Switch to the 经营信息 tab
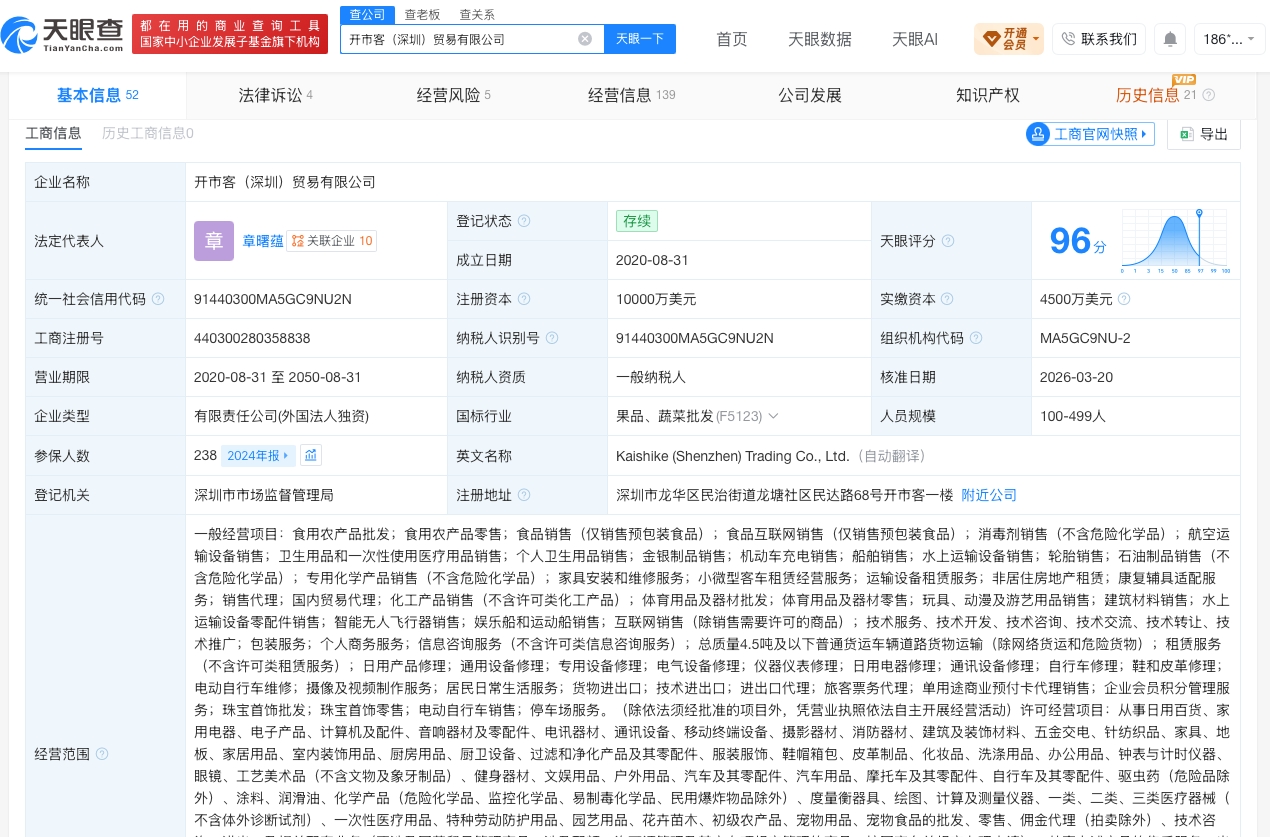 click(x=631, y=95)
